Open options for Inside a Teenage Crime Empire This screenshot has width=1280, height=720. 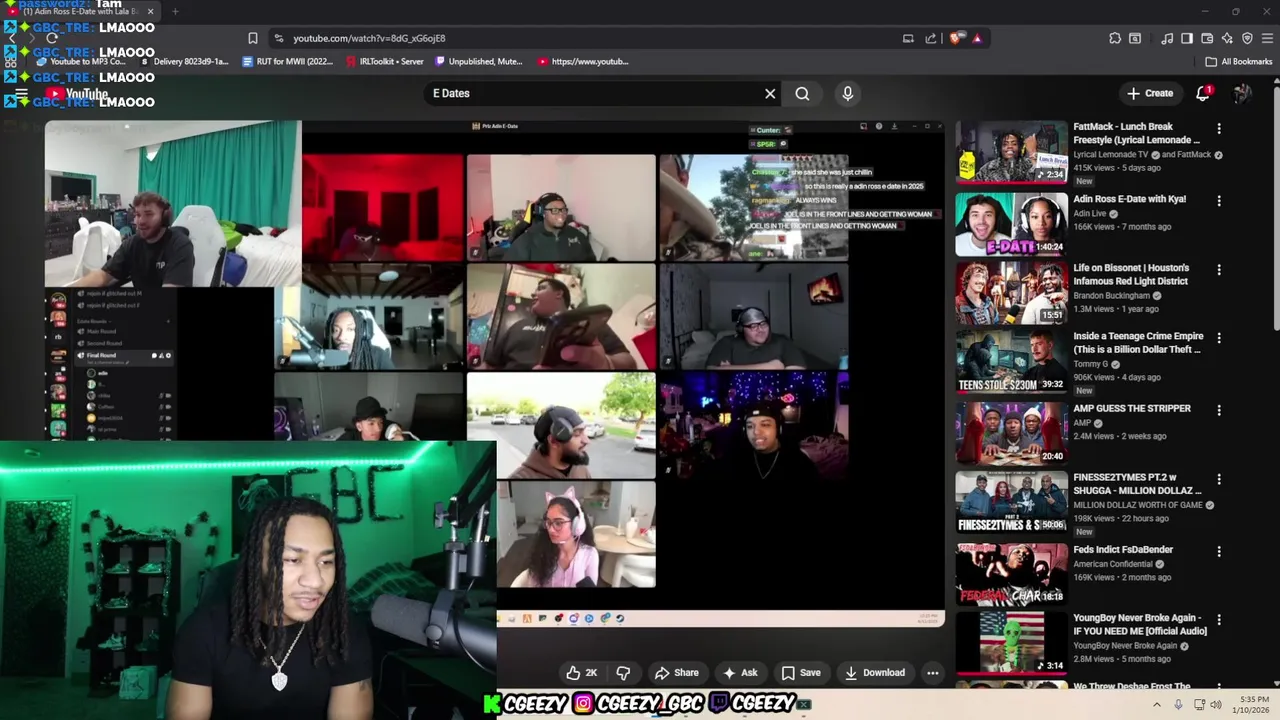tap(1218, 339)
